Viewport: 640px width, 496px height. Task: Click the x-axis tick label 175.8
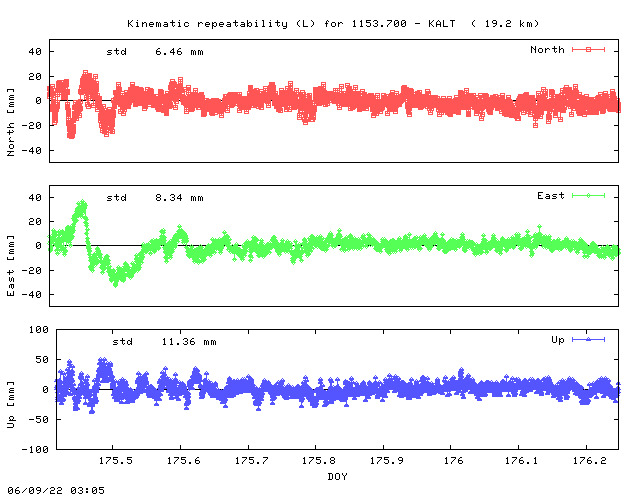coord(318,460)
